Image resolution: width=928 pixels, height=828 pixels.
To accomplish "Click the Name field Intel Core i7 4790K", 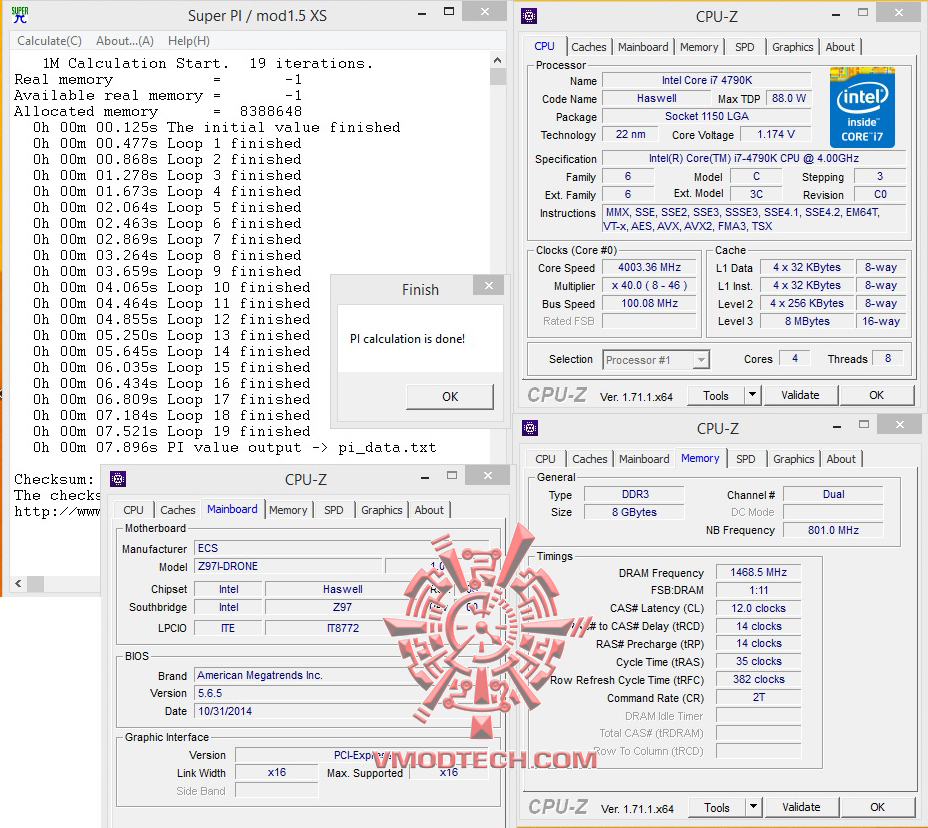I will pyautogui.click(x=707, y=80).
